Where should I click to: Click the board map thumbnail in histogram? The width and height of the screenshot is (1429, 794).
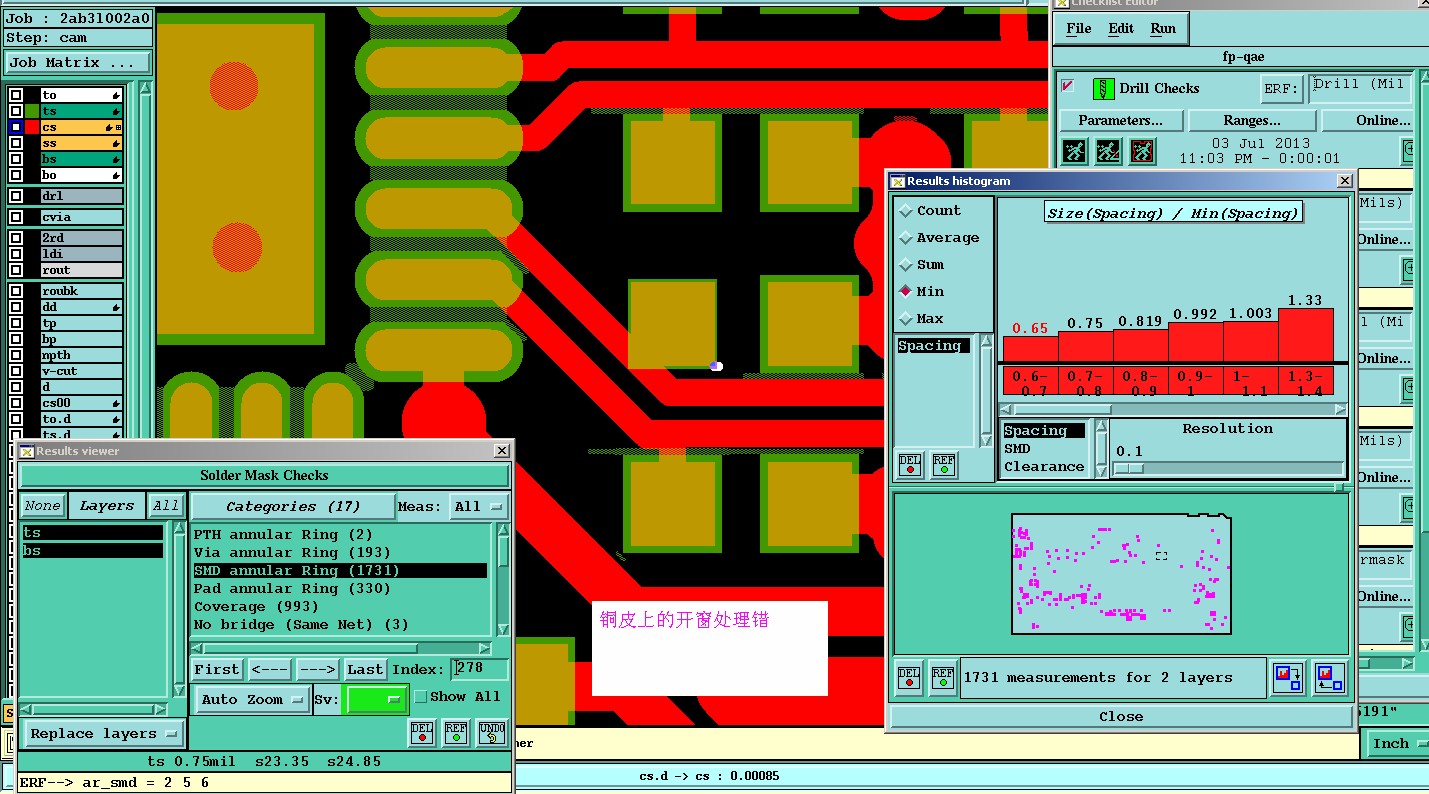click(1121, 574)
